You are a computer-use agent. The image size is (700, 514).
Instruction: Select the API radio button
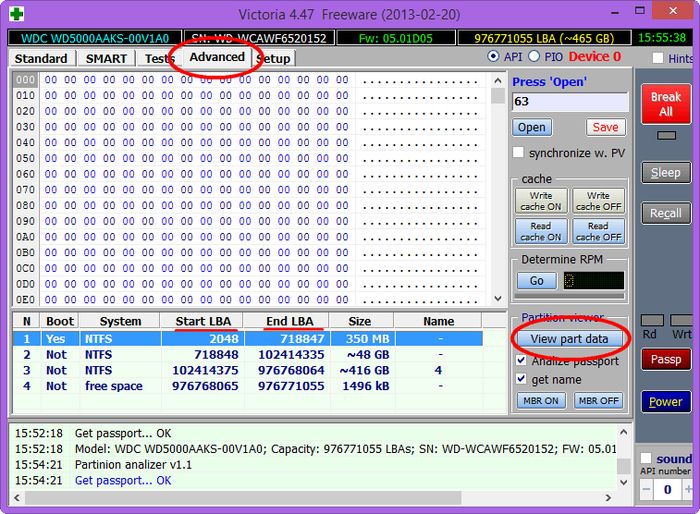click(x=493, y=57)
